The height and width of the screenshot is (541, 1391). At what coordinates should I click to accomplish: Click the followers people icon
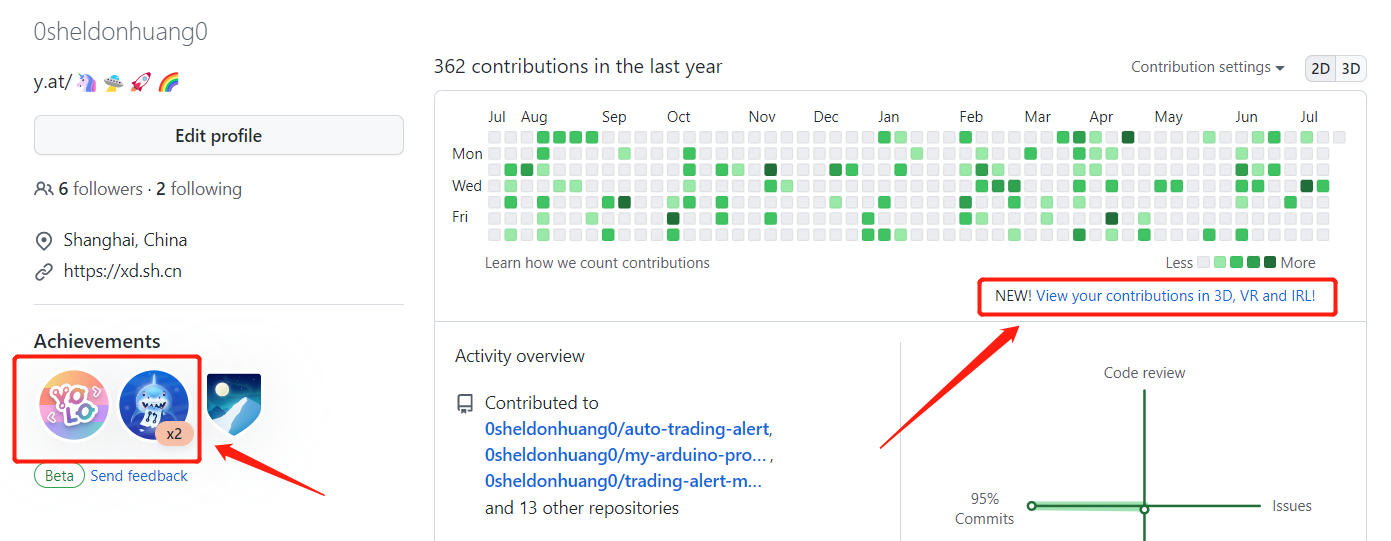coord(43,189)
